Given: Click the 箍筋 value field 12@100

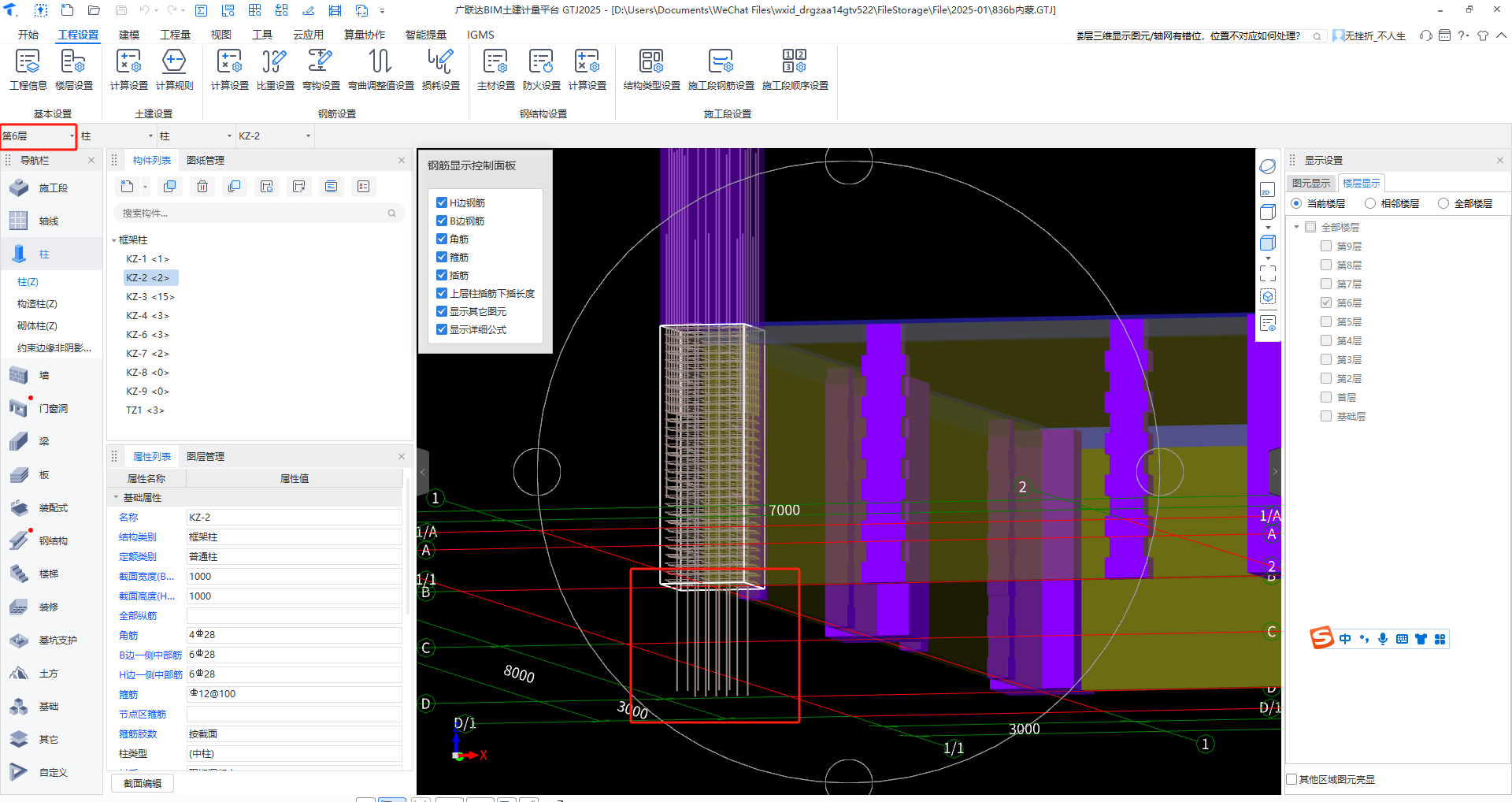Looking at the screenshot, I should point(294,694).
